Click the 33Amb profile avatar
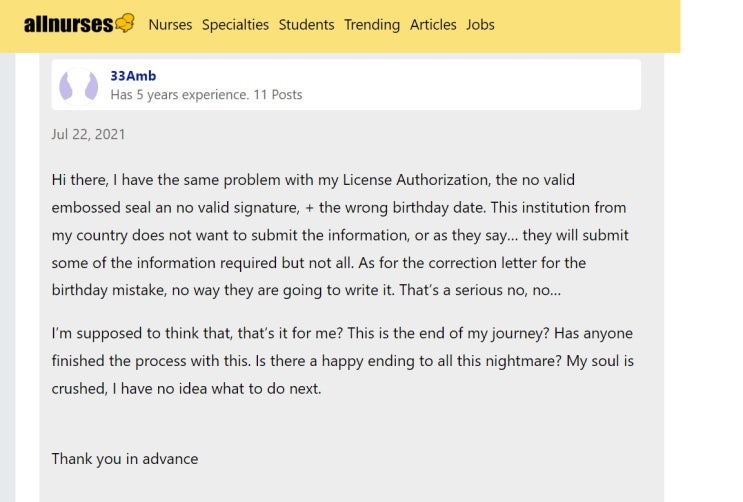 pos(78,85)
